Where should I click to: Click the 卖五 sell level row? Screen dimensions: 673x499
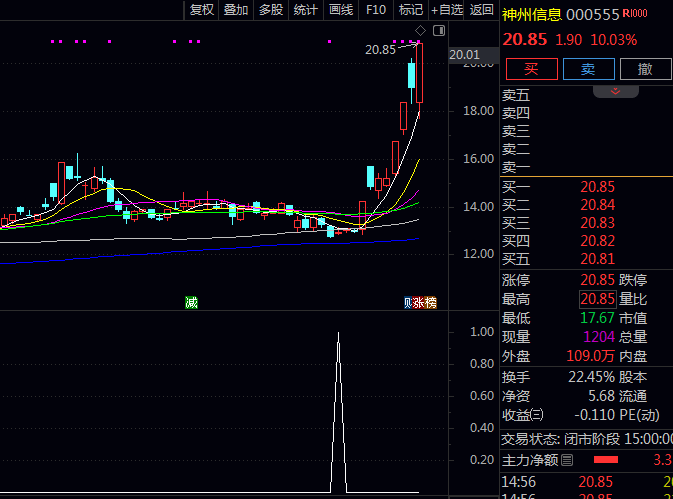tap(586, 95)
